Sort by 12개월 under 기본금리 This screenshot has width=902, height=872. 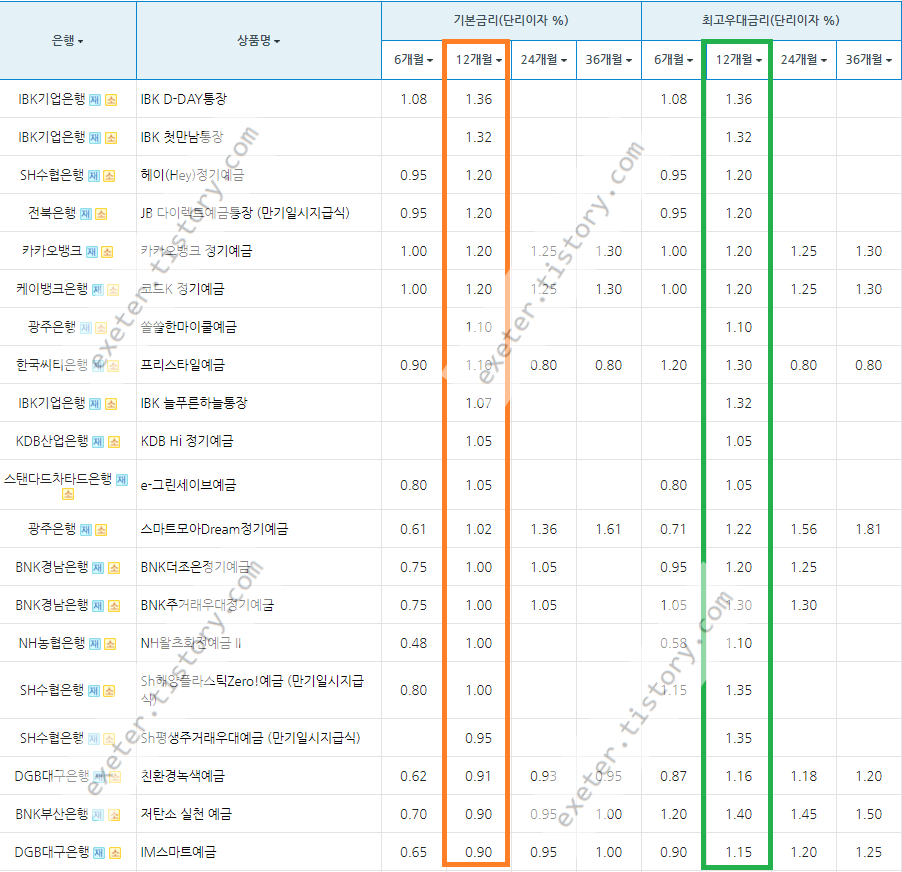(x=478, y=59)
